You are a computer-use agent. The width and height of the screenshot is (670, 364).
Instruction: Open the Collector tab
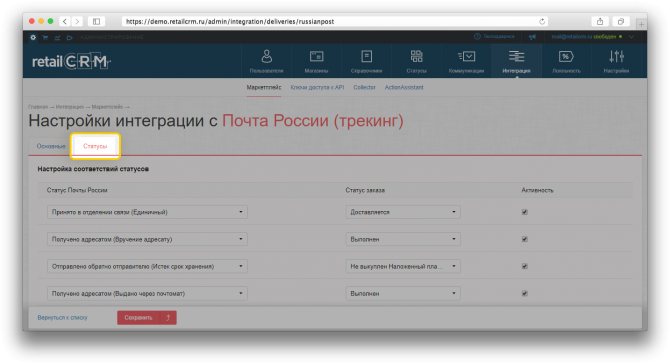point(364,87)
